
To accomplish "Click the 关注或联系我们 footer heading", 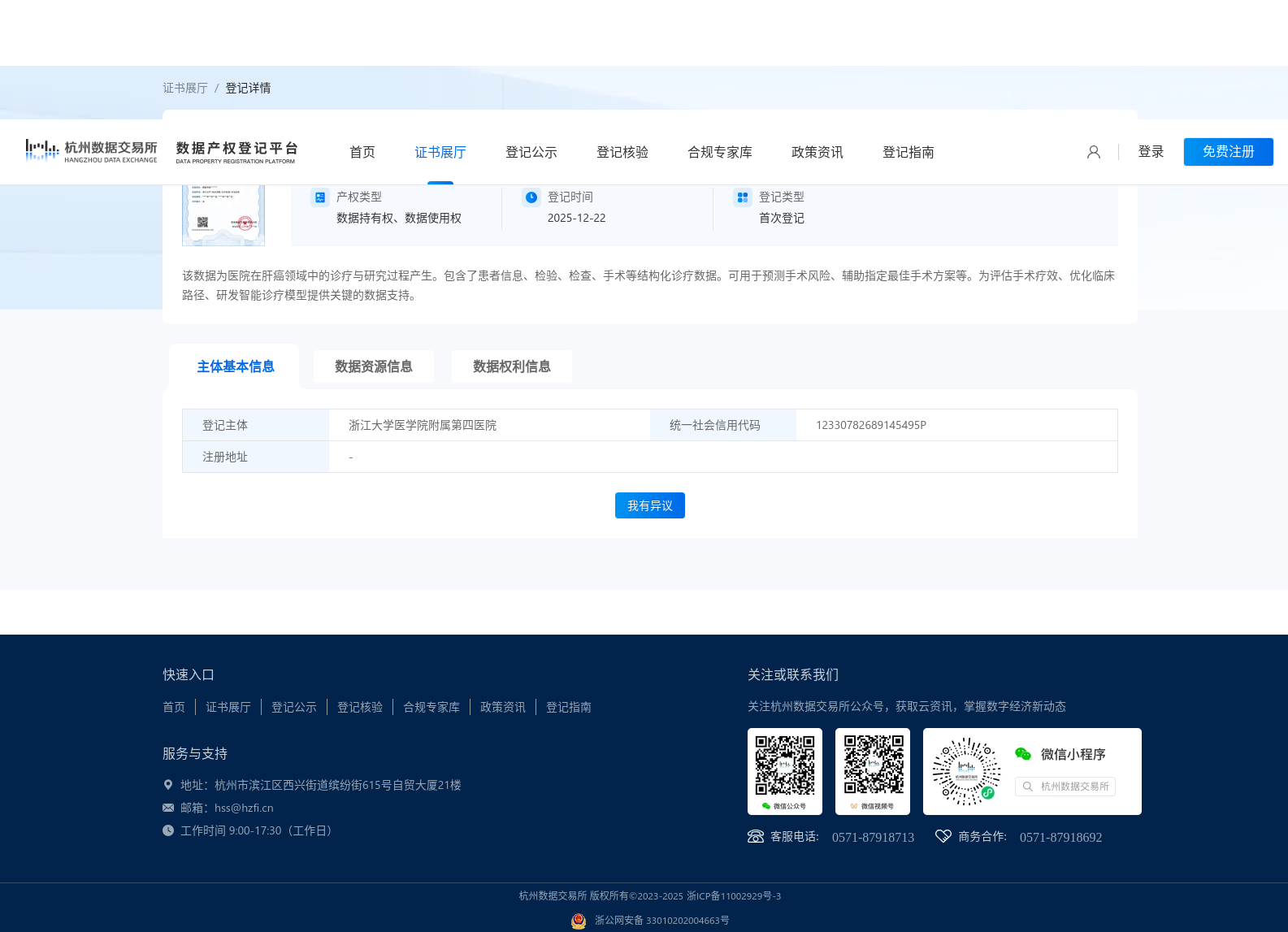I will click(x=793, y=674).
